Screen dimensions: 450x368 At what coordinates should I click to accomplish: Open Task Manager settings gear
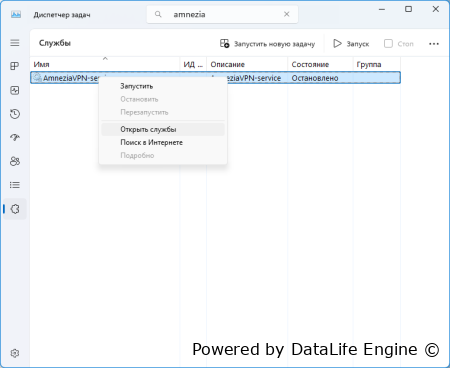point(15,353)
